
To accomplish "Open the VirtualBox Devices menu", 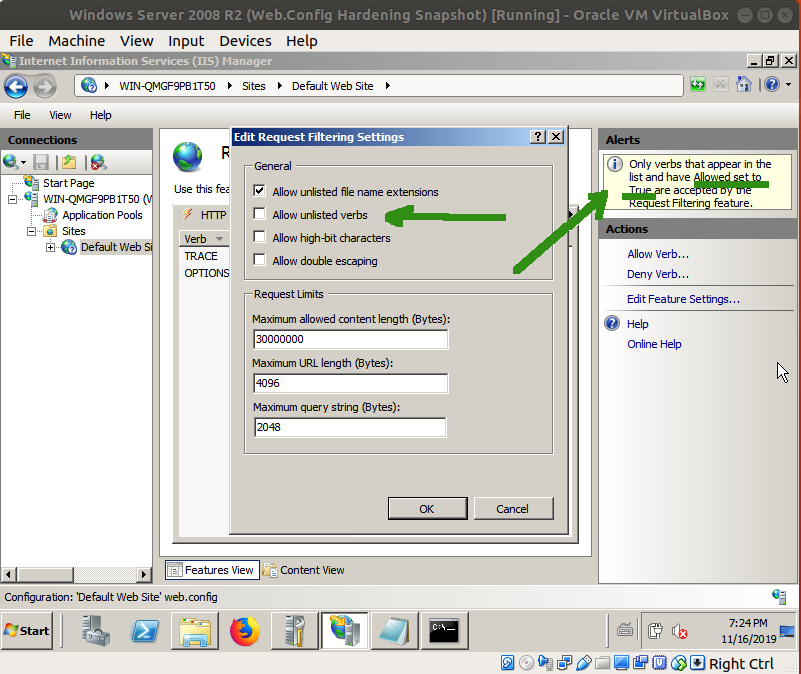I will pos(245,41).
